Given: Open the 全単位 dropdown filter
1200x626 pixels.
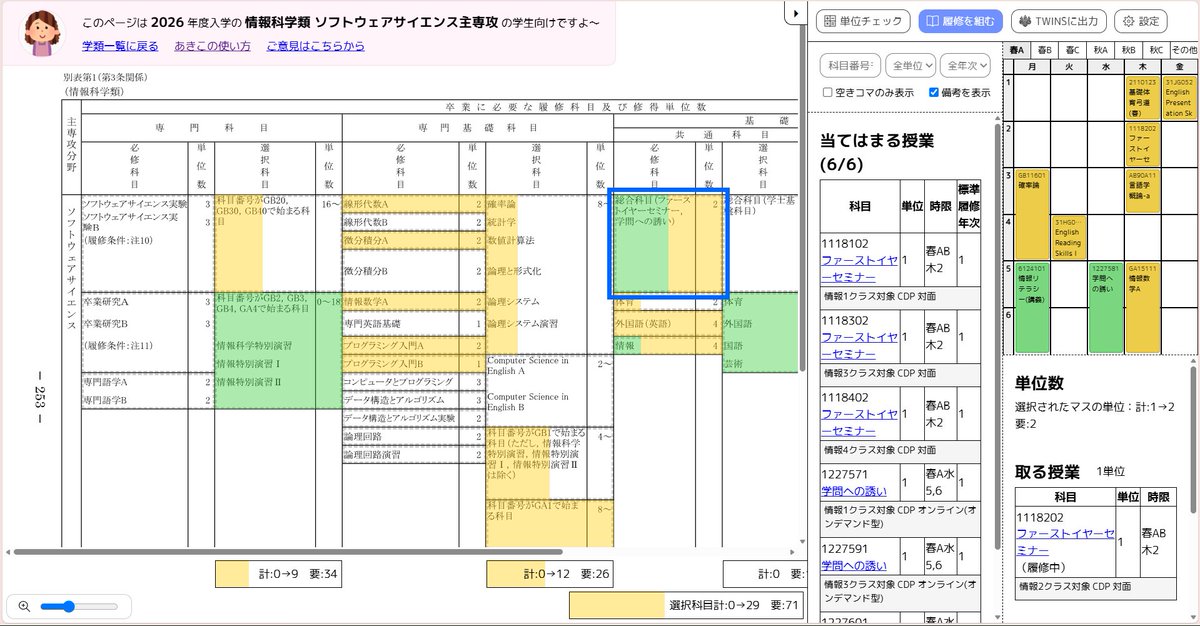Looking at the screenshot, I should [x=911, y=65].
